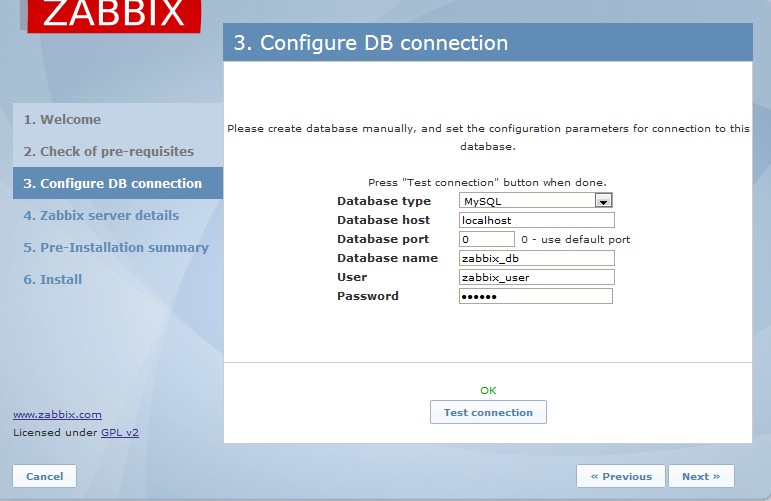
Task: Click the Password input field
Action: coord(535,296)
